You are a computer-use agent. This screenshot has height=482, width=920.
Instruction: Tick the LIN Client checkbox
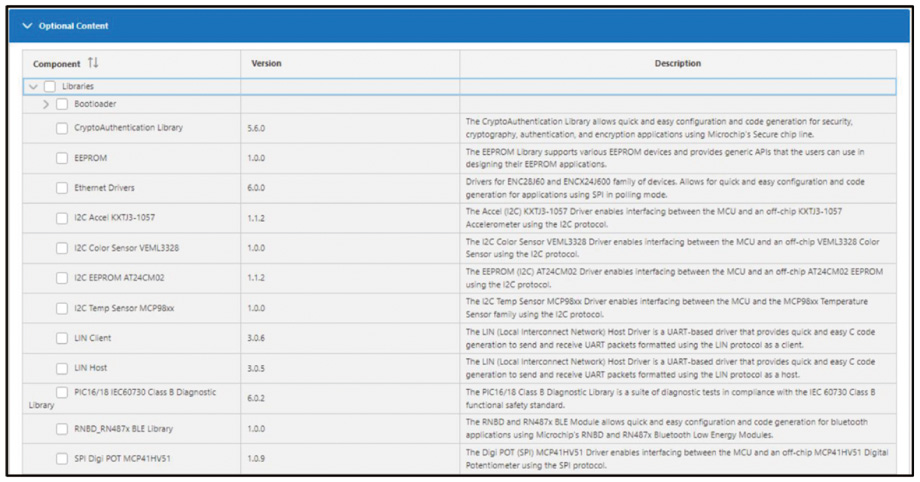click(x=62, y=338)
